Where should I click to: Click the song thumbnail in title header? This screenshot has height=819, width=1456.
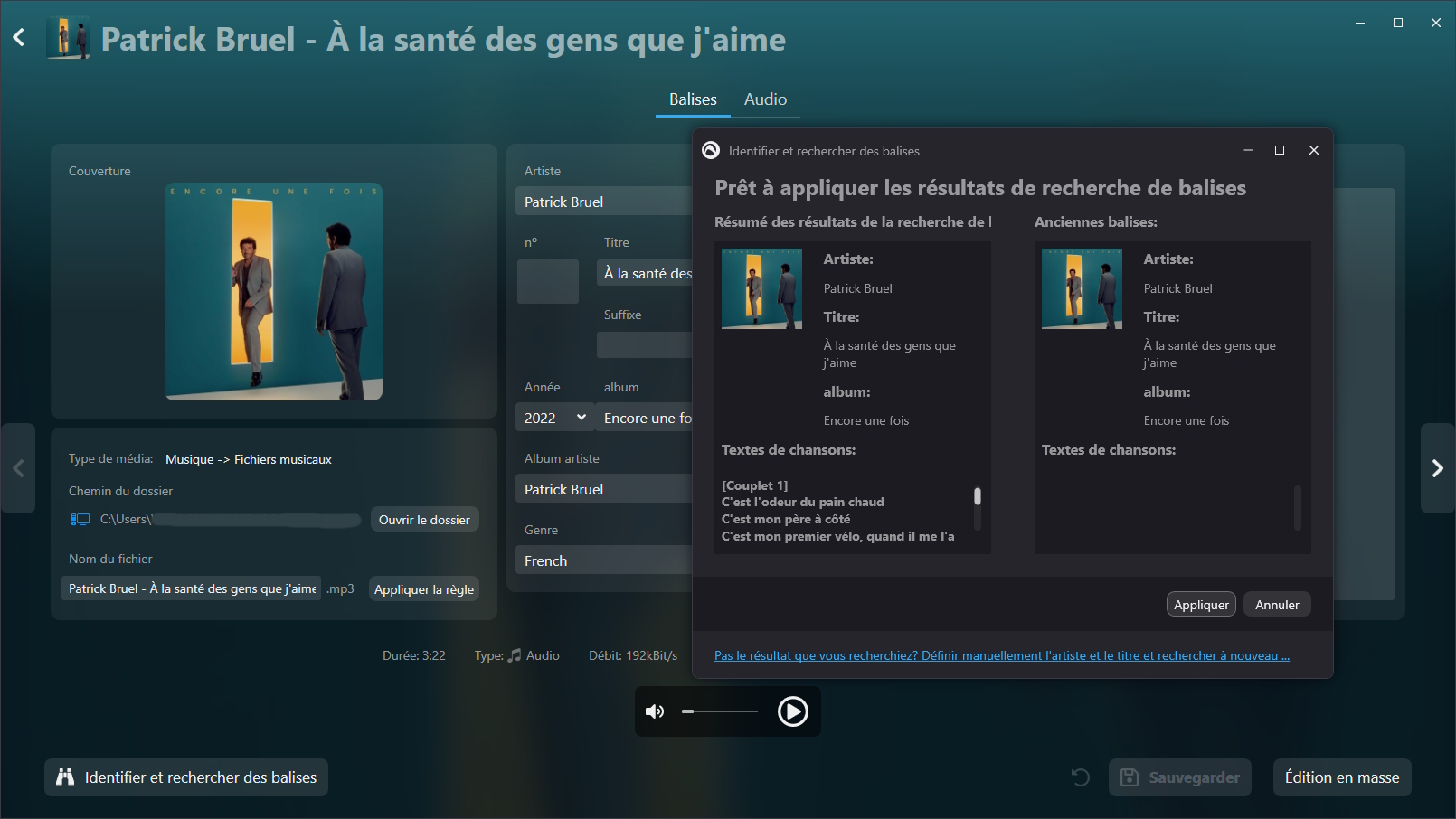tap(68, 39)
